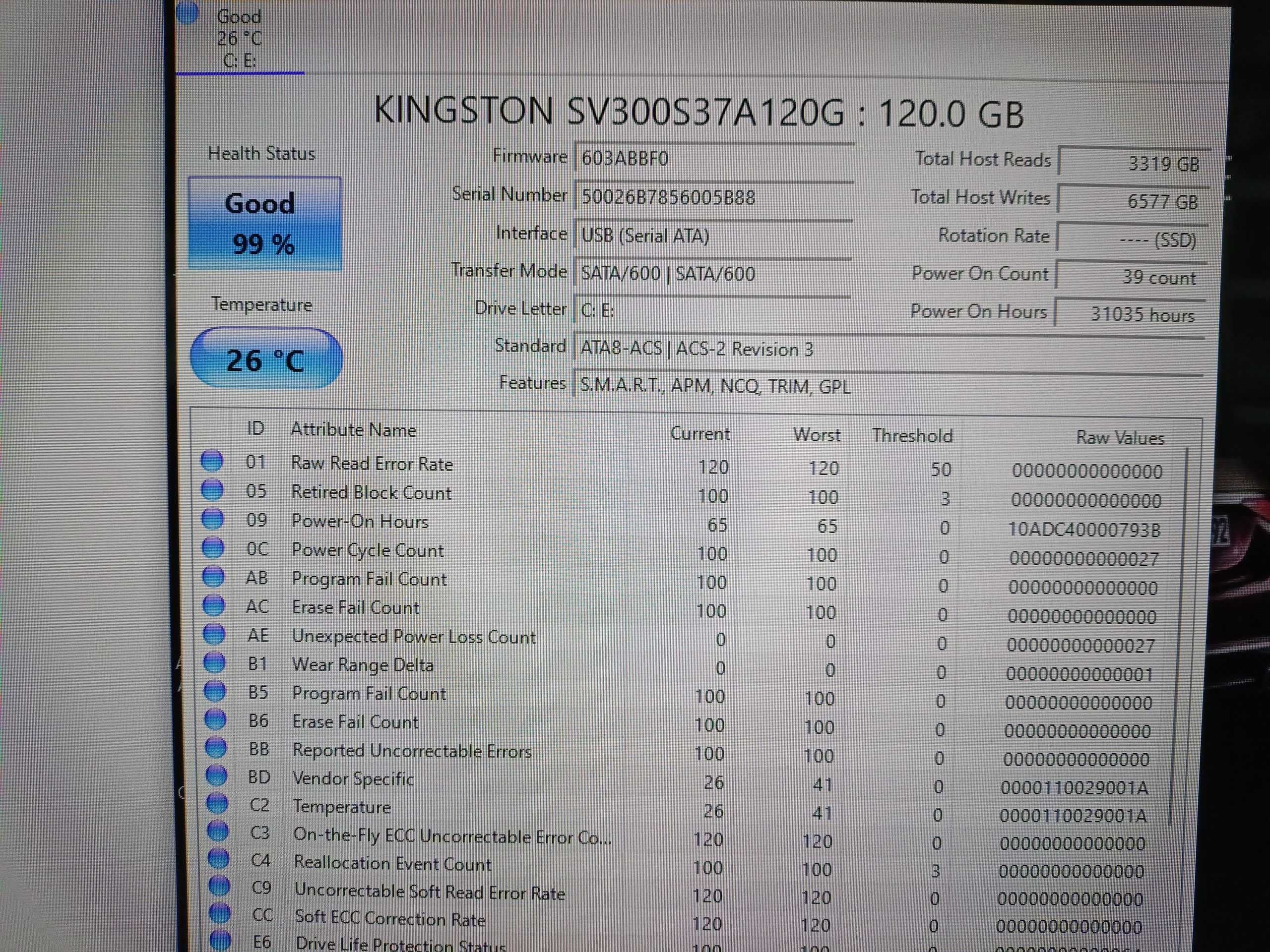Image resolution: width=1270 pixels, height=952 pixels.
Task: Click Power On Count value 39 count
Action: click(1132, 277)
